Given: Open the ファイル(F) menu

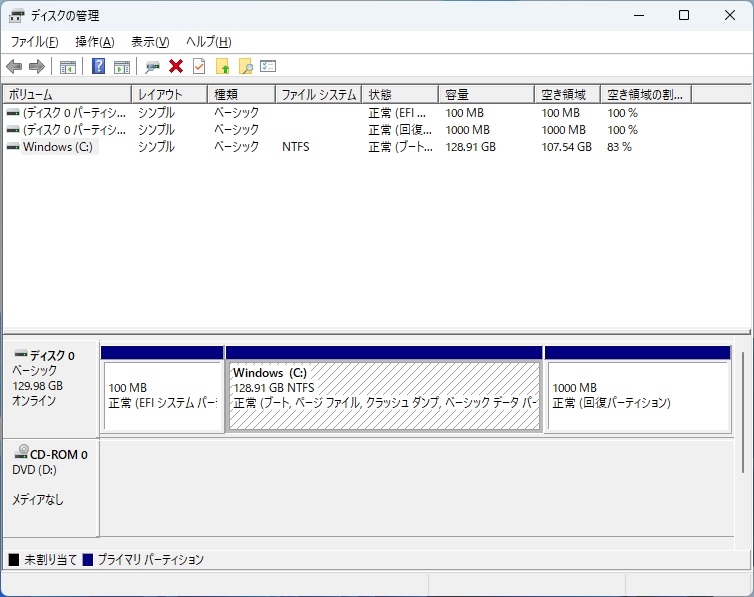Looking at the screenshot, I should coord(35,42).
